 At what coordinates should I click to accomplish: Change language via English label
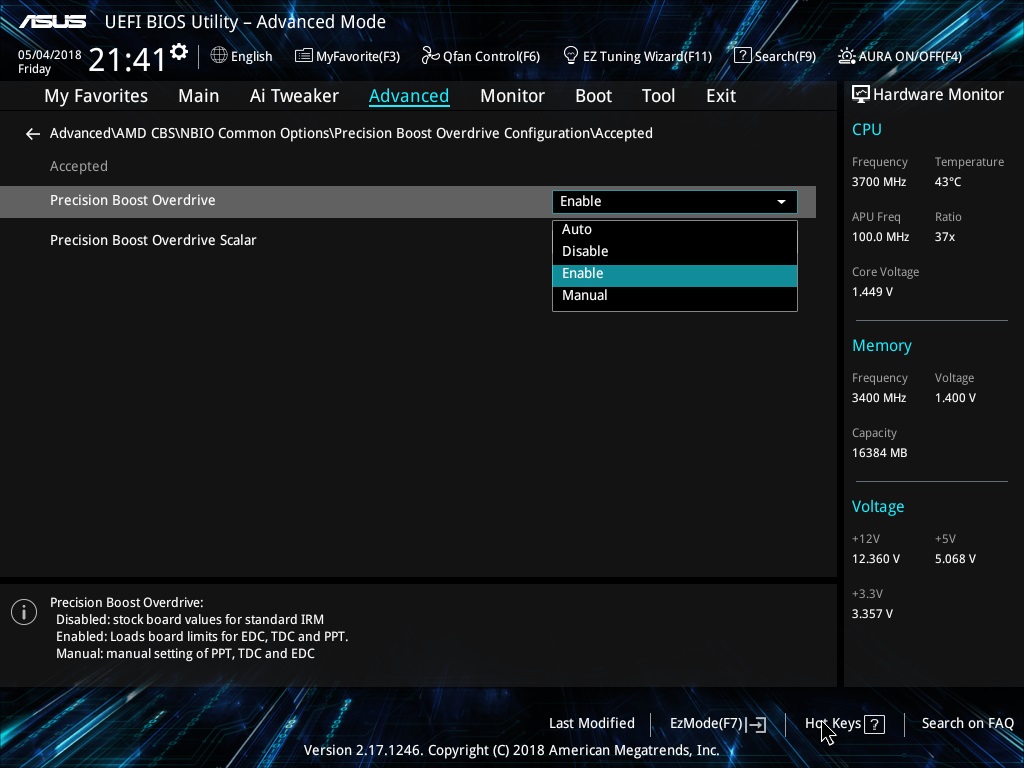[x=251, y=56]
